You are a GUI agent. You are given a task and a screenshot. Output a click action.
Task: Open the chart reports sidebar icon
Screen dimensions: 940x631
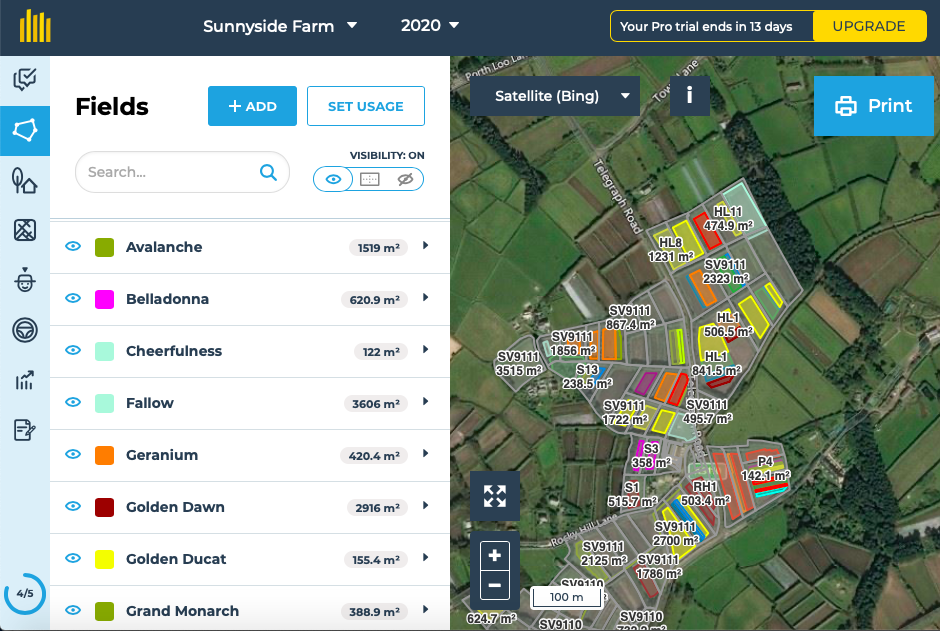click(25, 380)
